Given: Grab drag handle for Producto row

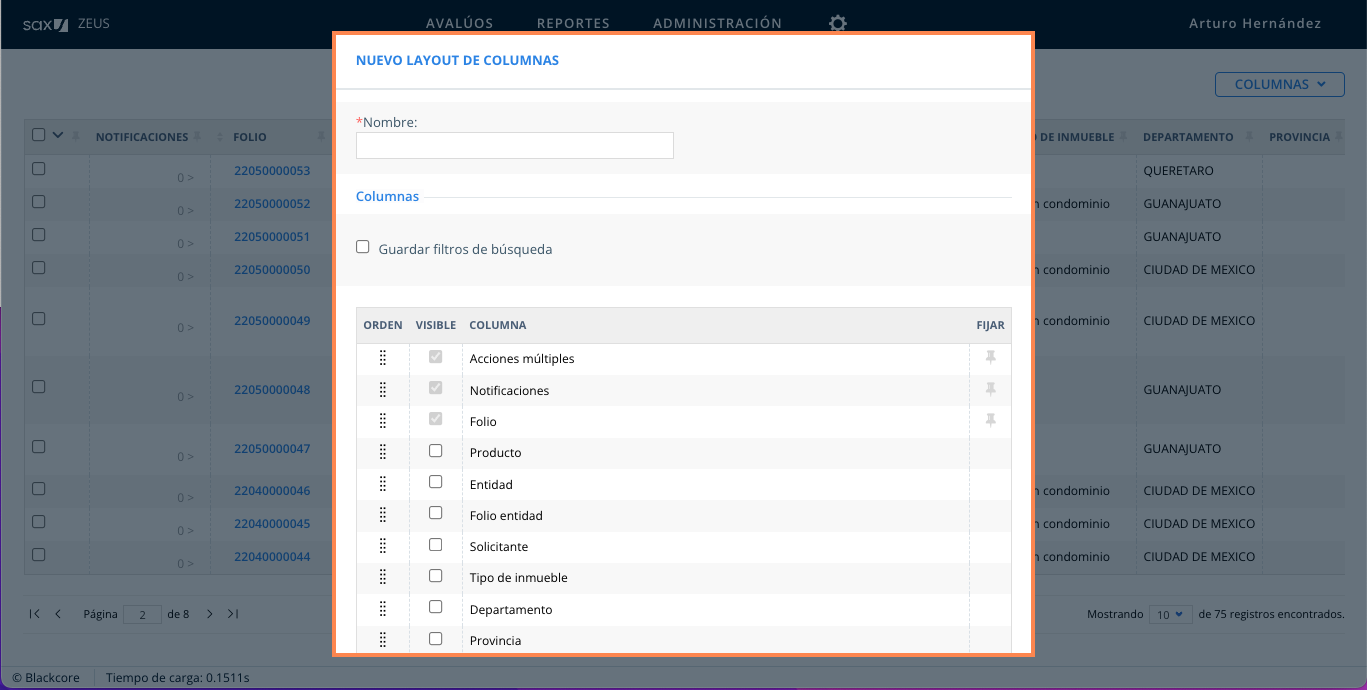Looking at the screenshot, I should coord(383,452).
